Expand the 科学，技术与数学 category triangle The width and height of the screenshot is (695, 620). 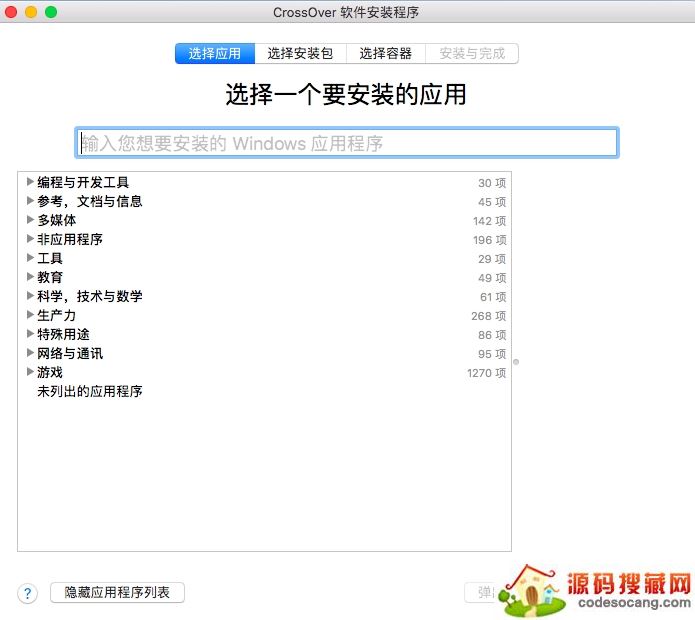pyautogui.click(x=30, y=296)
